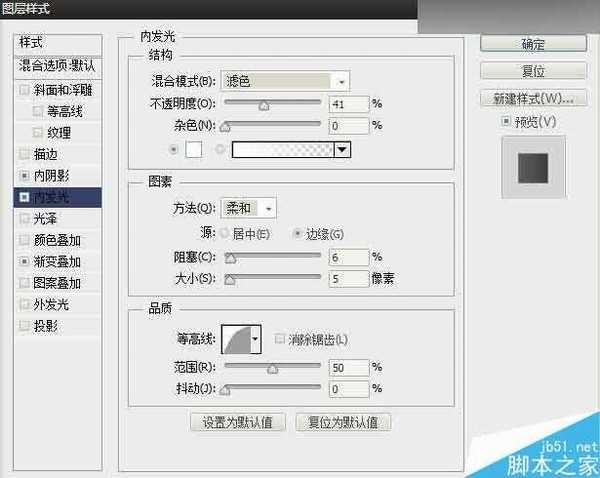Click the 复位为默认值 button
This screenshot has width=600, height=478.
pyautogui.click(x=343, y=422)
